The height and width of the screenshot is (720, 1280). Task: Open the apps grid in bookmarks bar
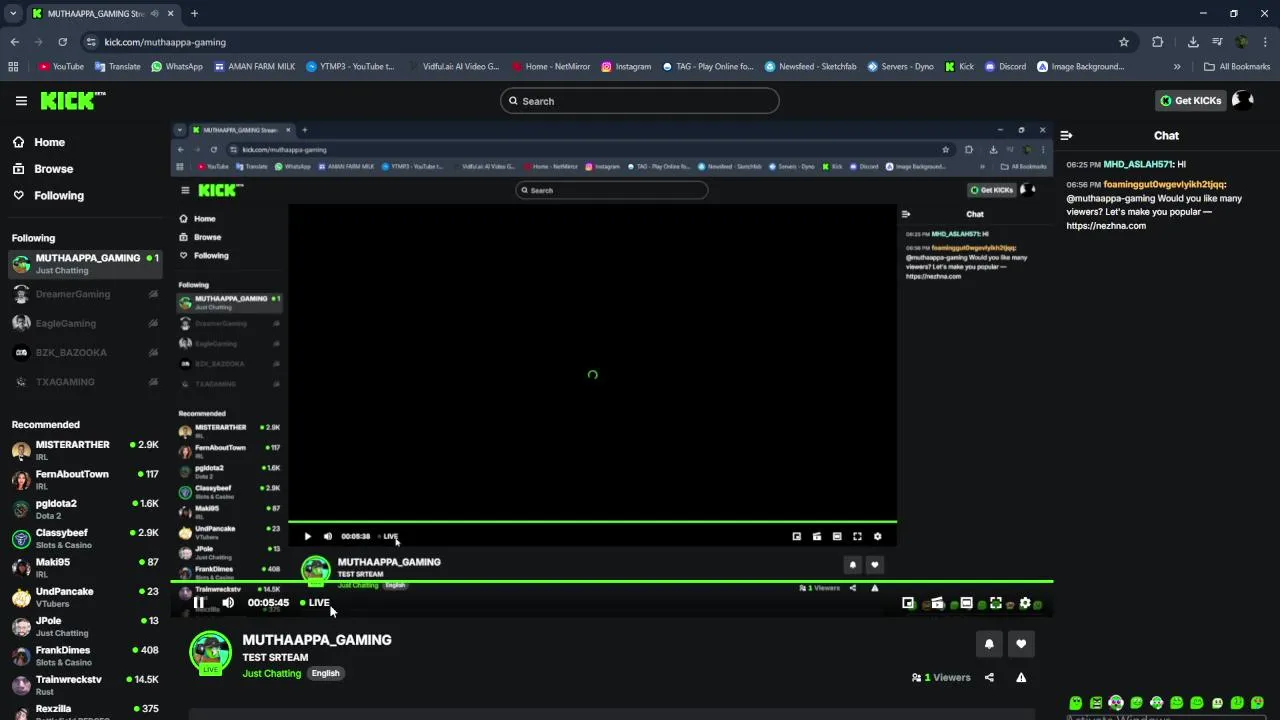13,67
